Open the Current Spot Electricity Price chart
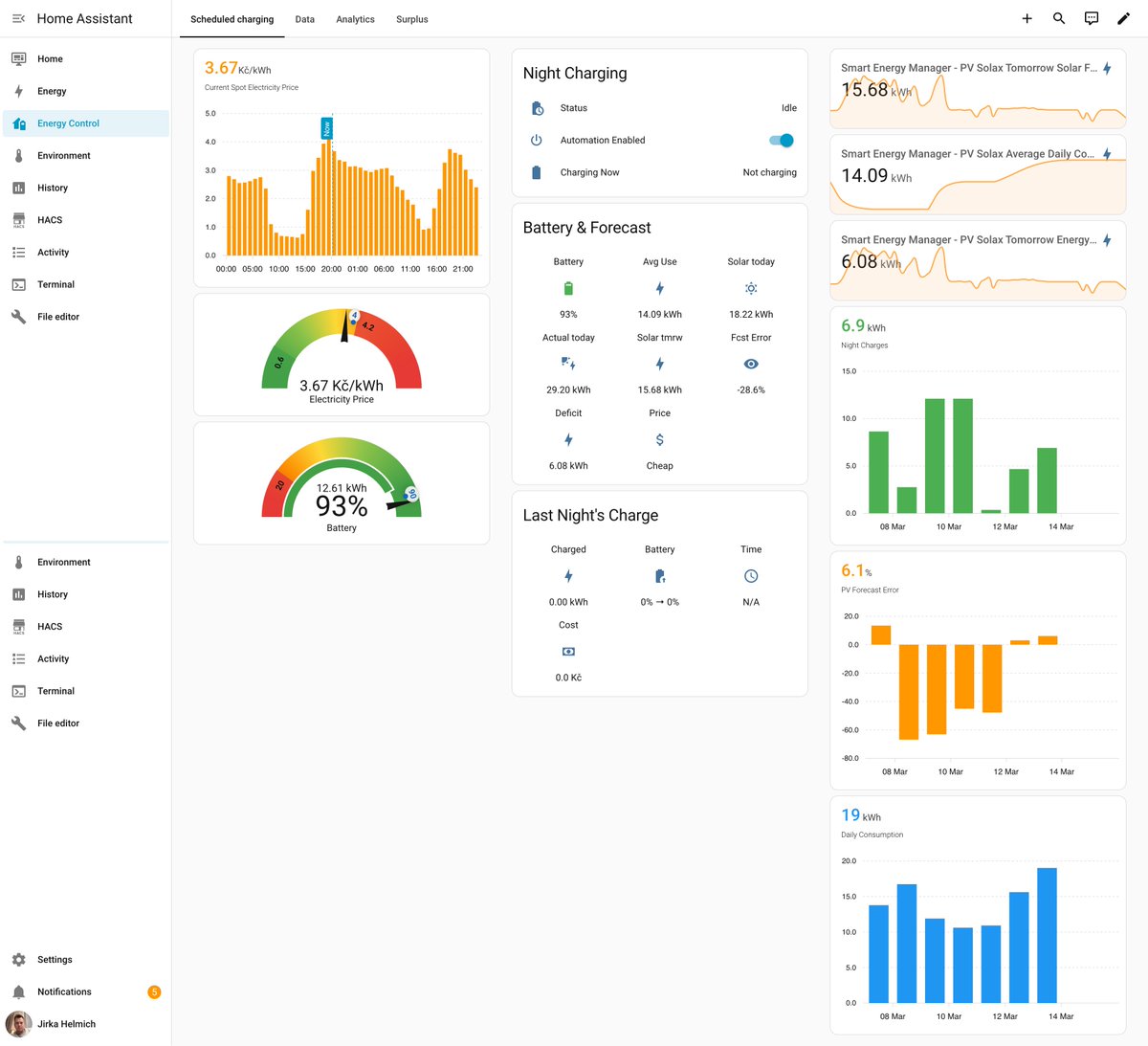Viewport: 1148px width, 1046px height. click(x=342, y=168)
